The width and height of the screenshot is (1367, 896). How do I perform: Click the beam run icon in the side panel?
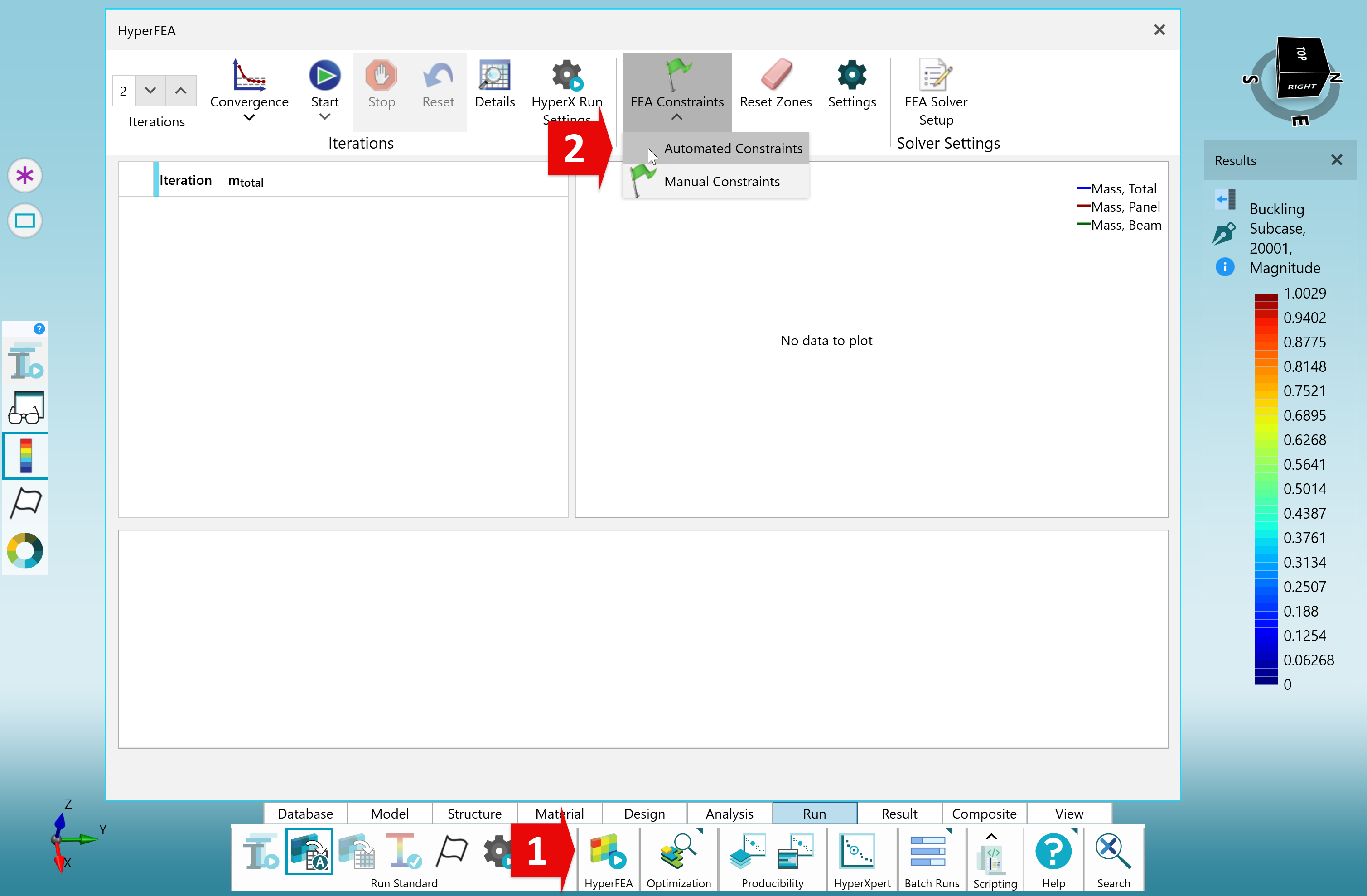pyautogui.click(x=26, y=361)
